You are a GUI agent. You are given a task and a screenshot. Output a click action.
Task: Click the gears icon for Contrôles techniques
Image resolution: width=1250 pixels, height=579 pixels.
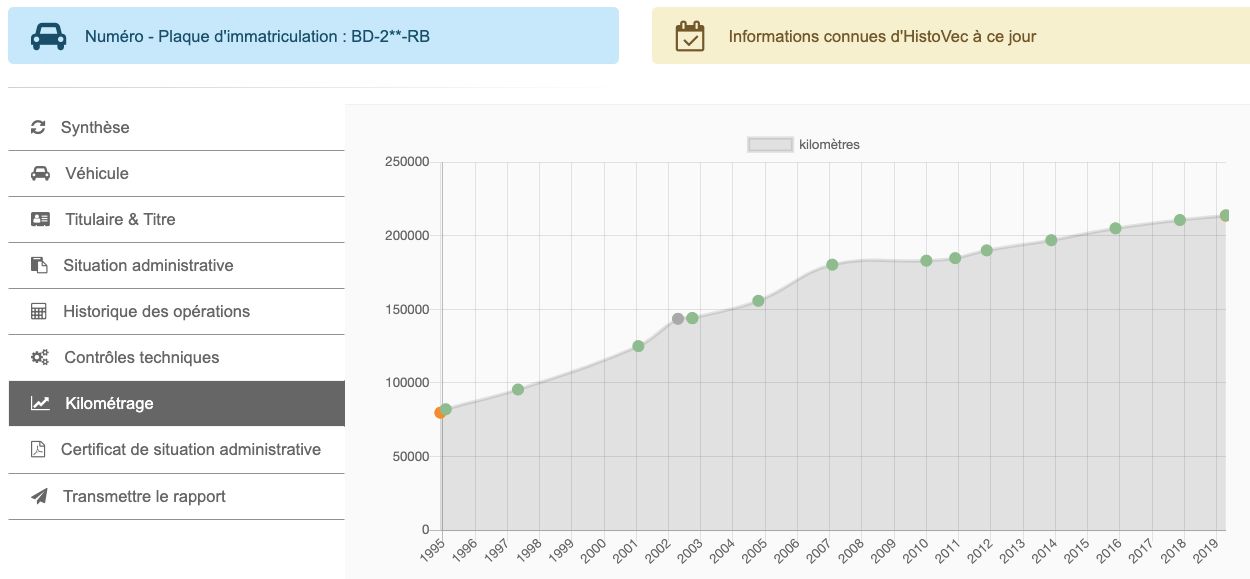tap(39, 357)
